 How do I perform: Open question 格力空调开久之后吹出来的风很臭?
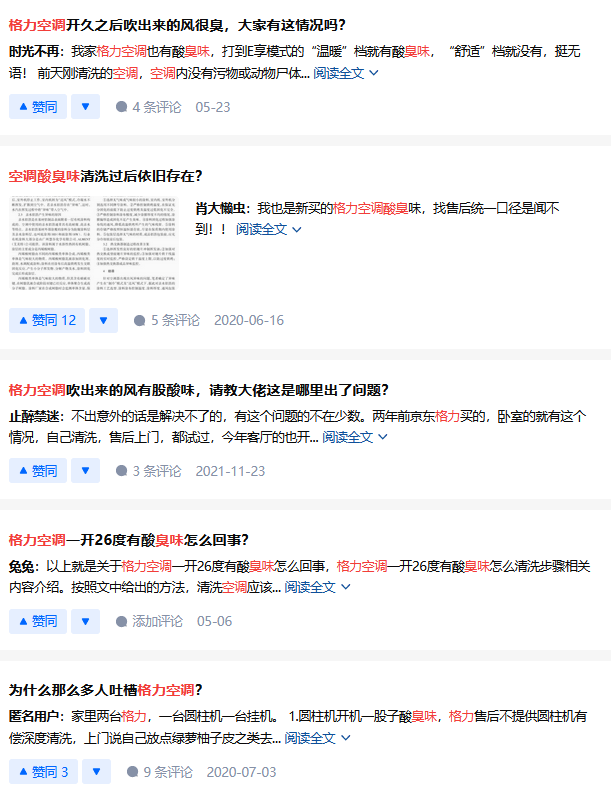coord(177,25)
